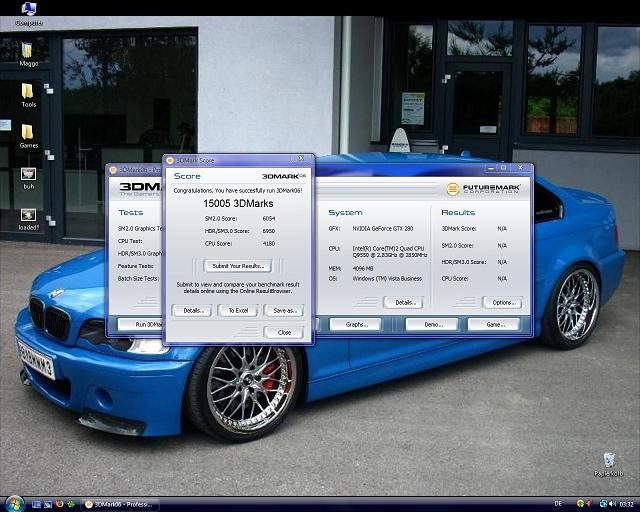Click the Feature Tests label
The width and height of the screenshot is (640, 512).
136,266
